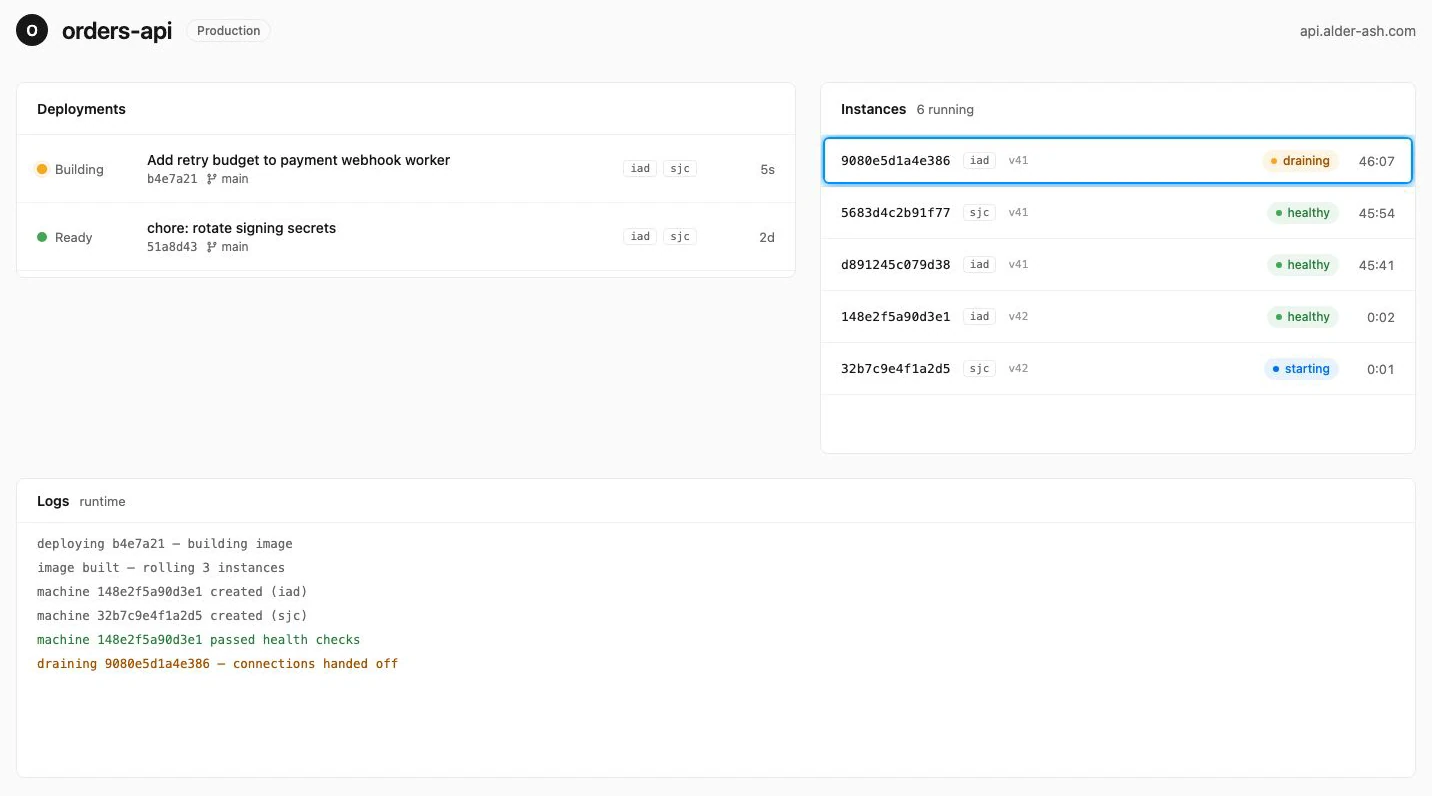This screenshot has width=1432, height=796.
Task: Open the api.alder-ash.com domain link
Action: tap(1357, 31)
